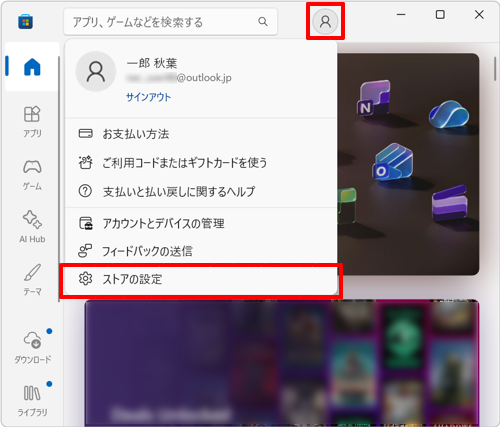The width and height of the screenshot is (500, 427).
Task: Click the OneNote icon in the banner
Action: (374, 98)
